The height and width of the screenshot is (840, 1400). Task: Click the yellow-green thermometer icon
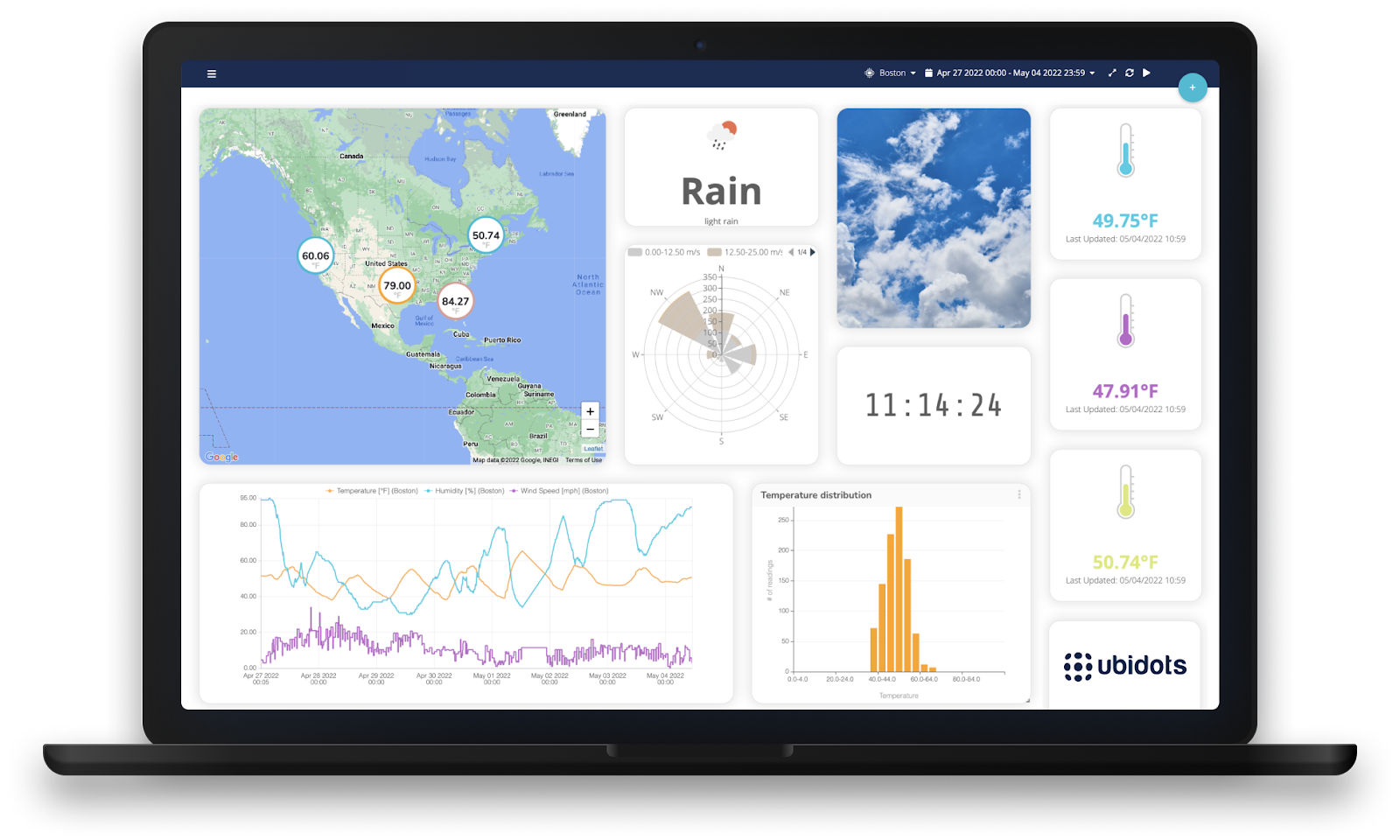pos(1126,491)
